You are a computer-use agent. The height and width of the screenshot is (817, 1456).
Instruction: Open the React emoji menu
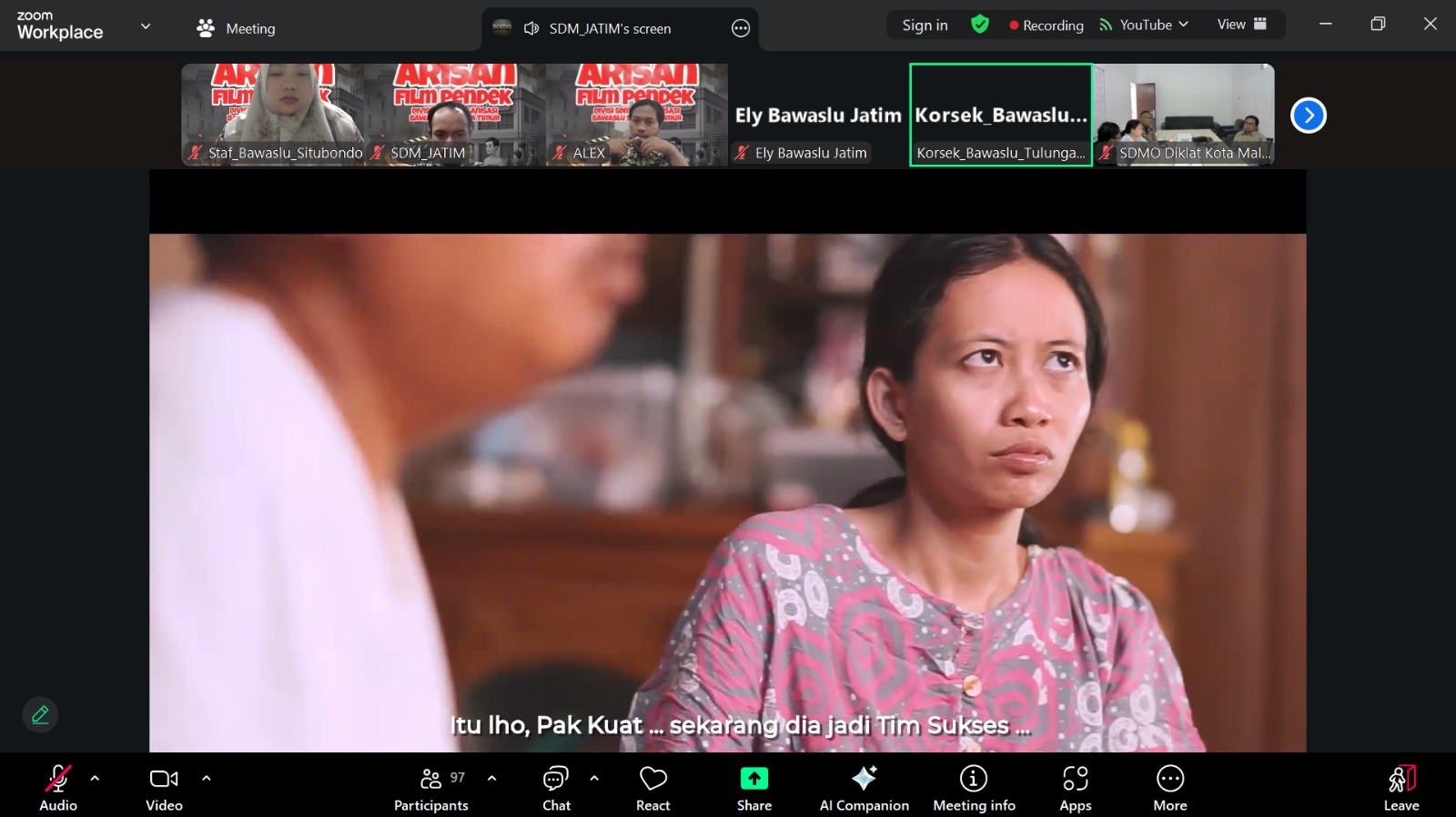(653, 788)
